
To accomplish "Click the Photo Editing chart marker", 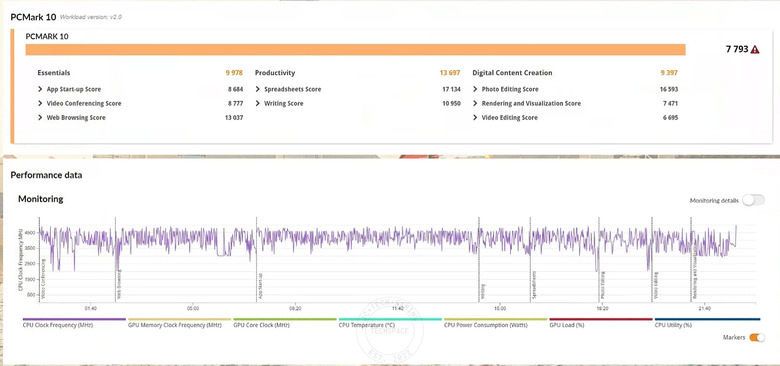I will [603, 285].
